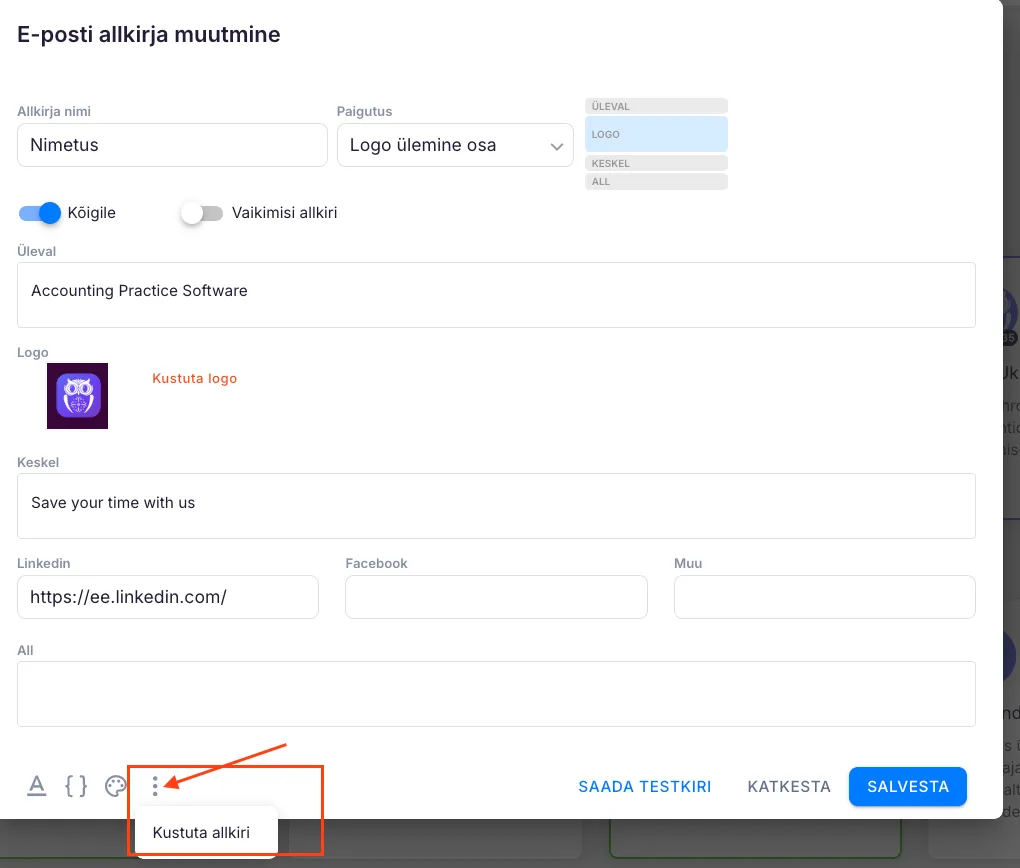Viewport: 1020px width, 868px height.
Task: Send a test email with SAADA TESTKIRI
Action: 644,786
